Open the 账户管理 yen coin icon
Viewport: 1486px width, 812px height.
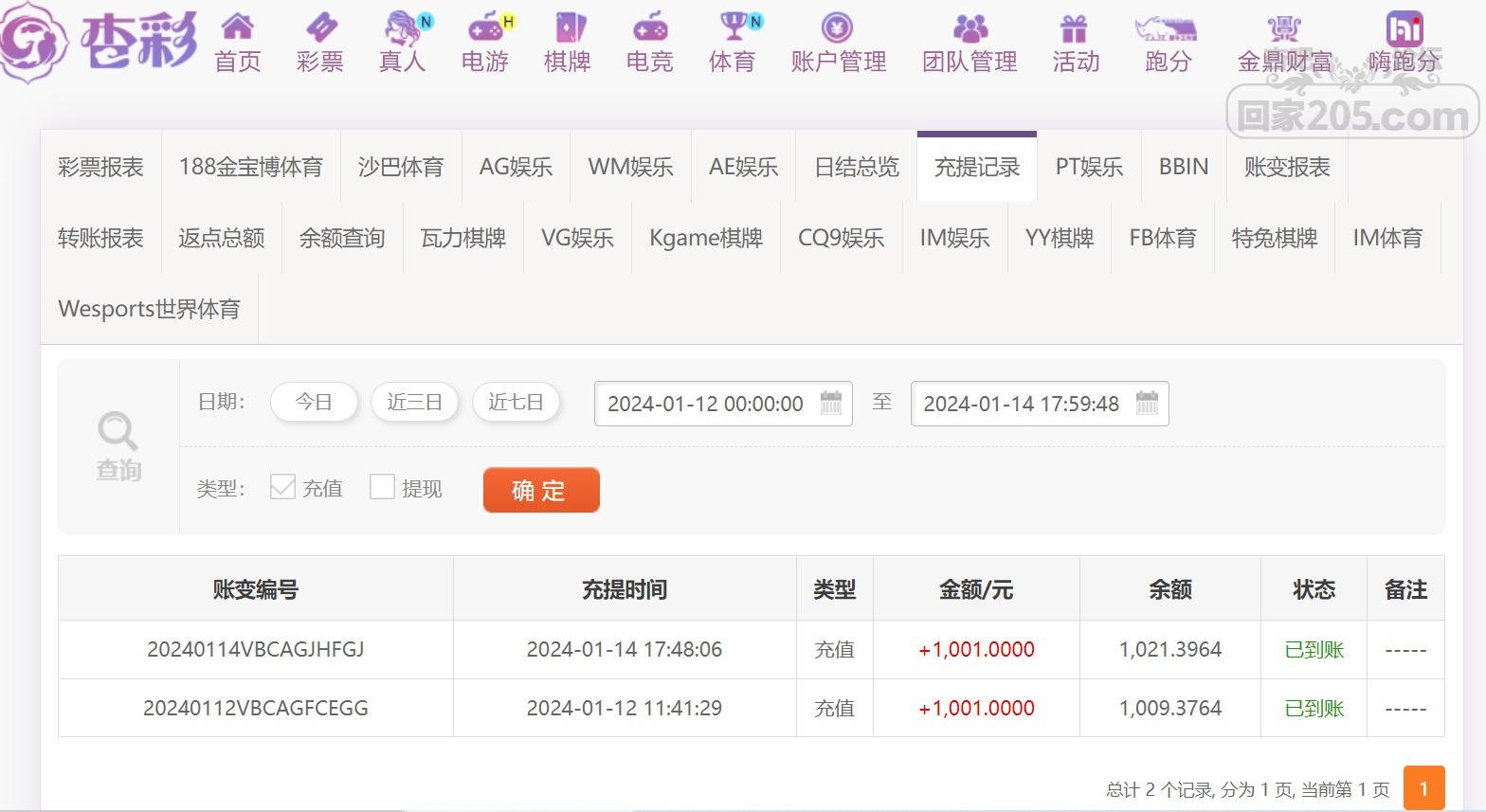(837, 27)
